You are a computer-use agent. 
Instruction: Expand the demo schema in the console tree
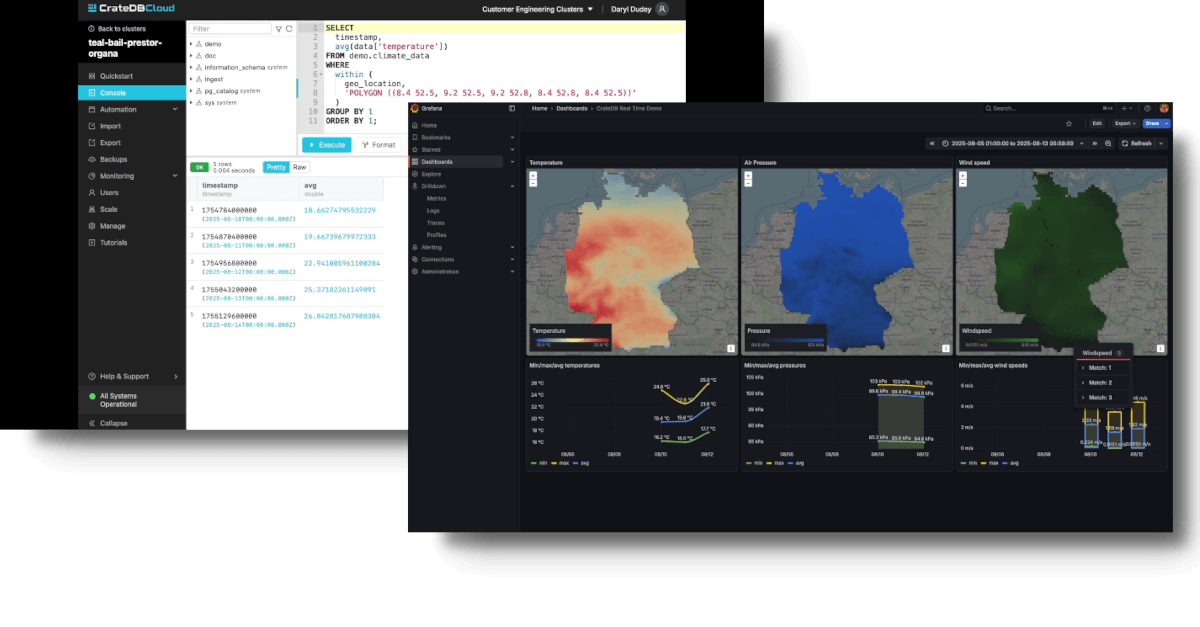click(191, 44)
